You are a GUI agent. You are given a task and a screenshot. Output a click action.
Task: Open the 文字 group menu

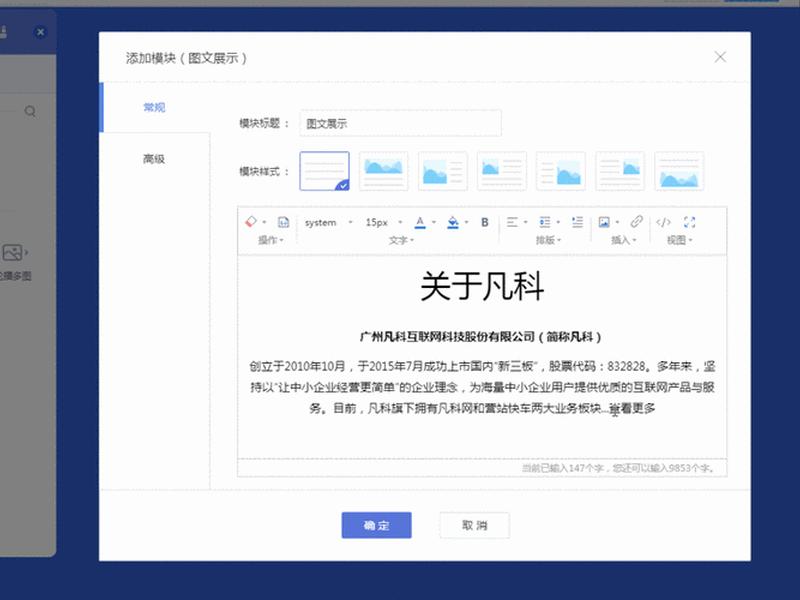coord(401,240)
